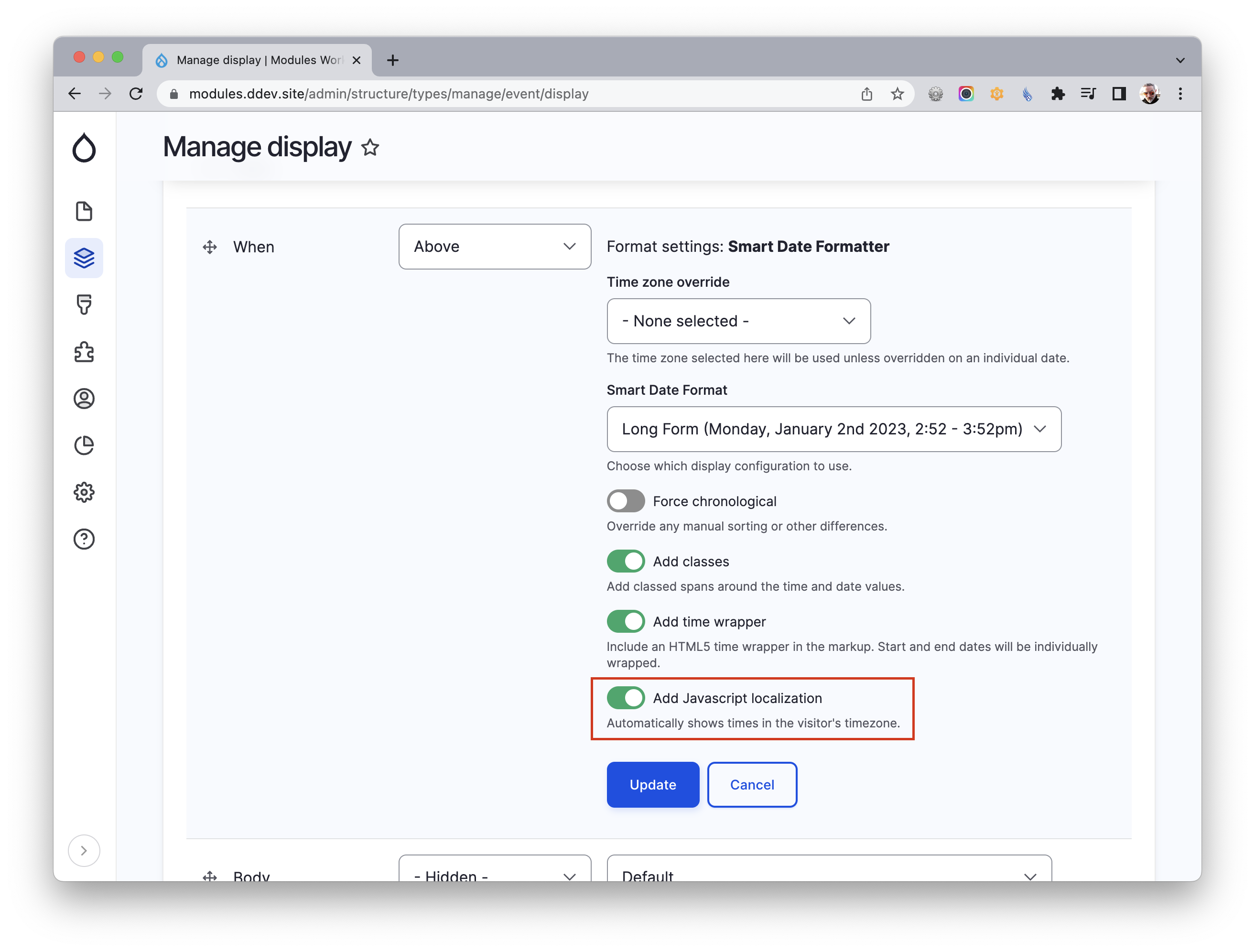Click the layers/structure icon in sidebar

[x=85, y=258]
